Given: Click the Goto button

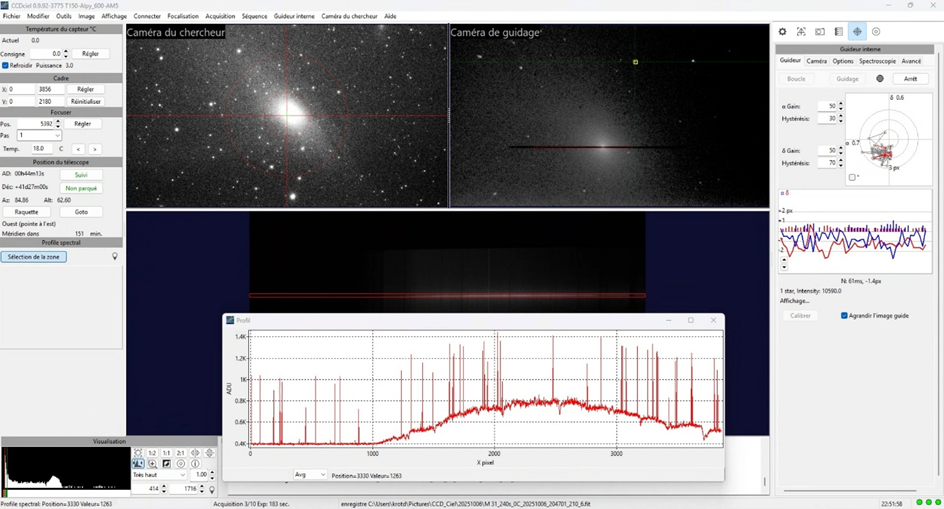Looking at the screenshot, I should click(x=81, y=212).
